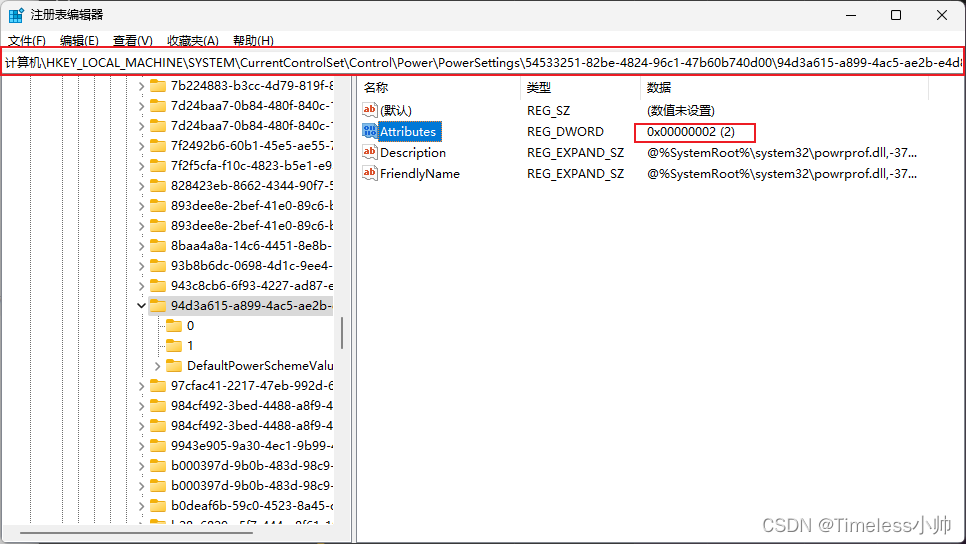Screen dimensions: 966x544
Task: Click the folder icon of key b0deaf6b-59c0-4523
Action: (158, 506)
